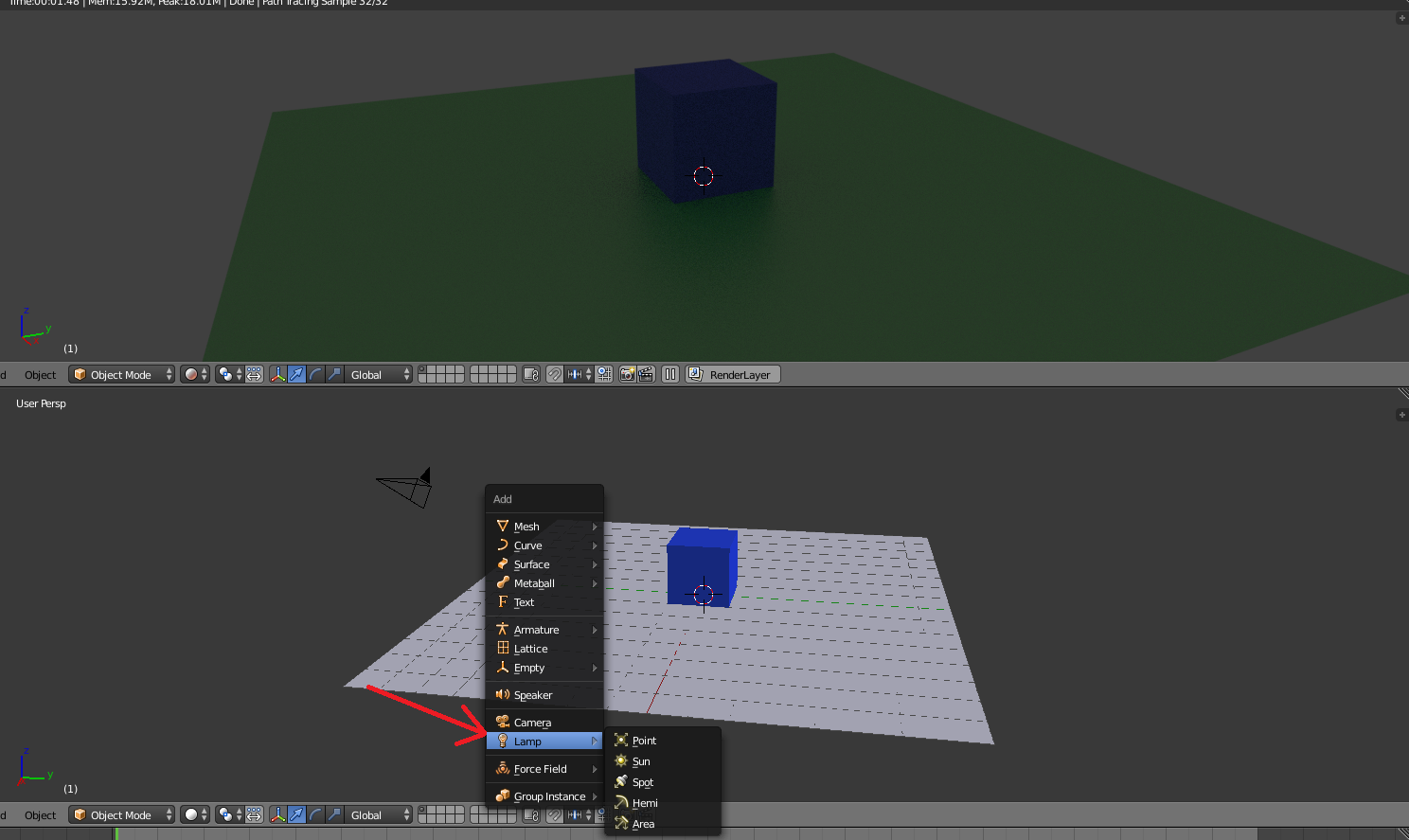
Task: Open Curve submenu in Add menu
Action: [x=544, y=545]
